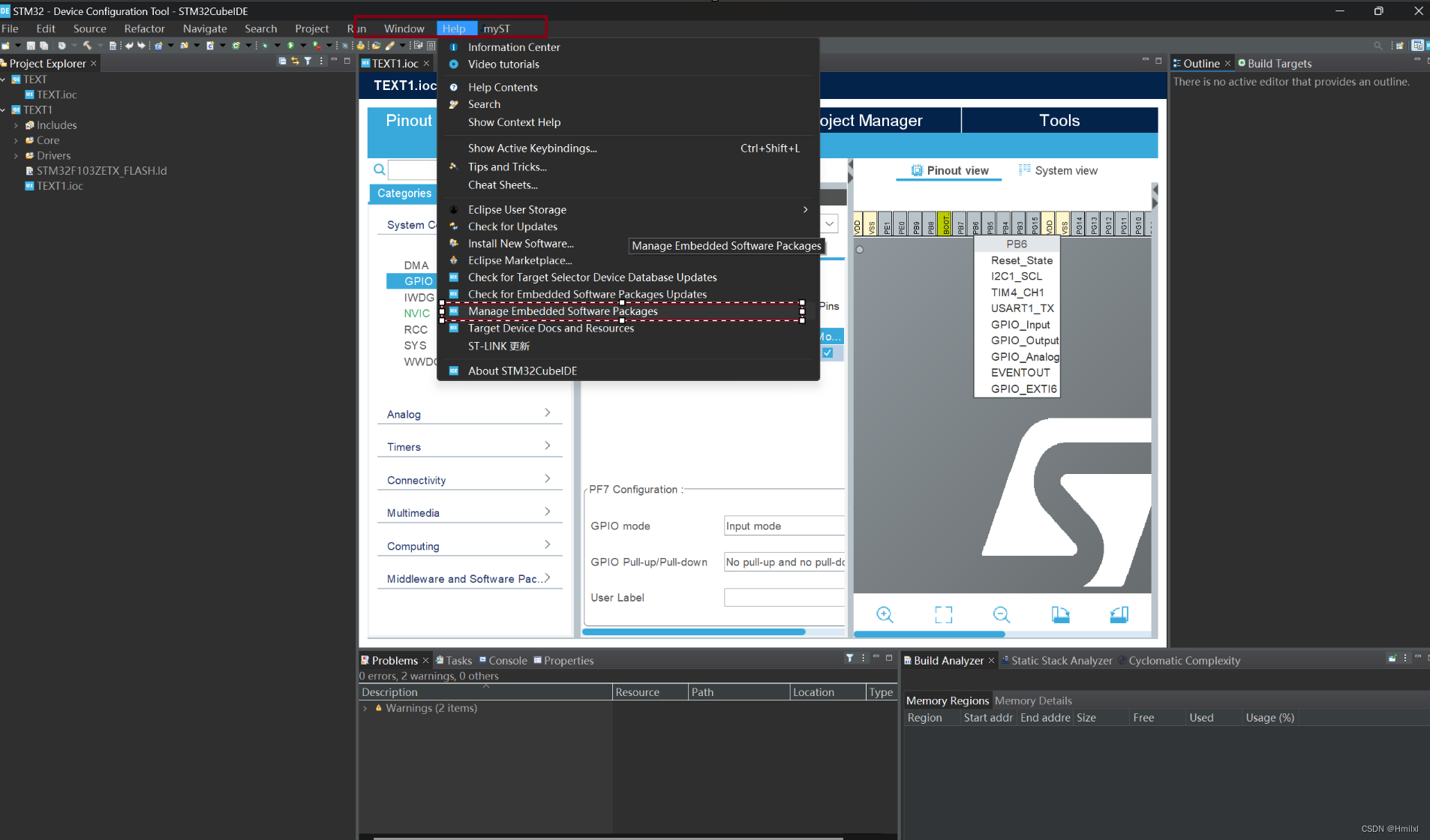Toggle Link with Editor in Project Explorer
1430x840 pixels.
coord(295,61)
